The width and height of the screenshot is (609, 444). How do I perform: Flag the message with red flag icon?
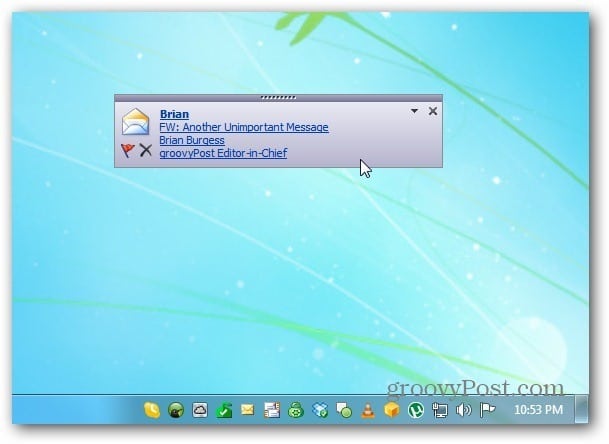pos(127,150)
